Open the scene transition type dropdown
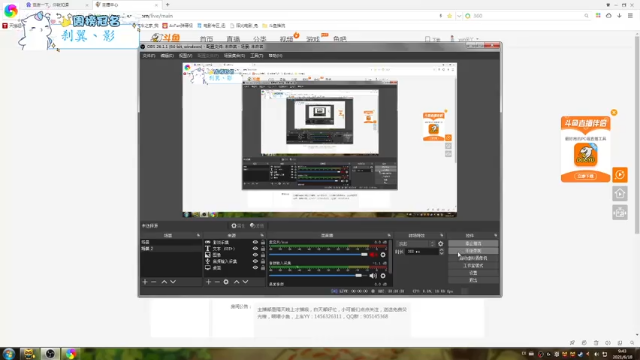Image resolution: width=640 pixels, height=360 pixels. tap(415, 244)
